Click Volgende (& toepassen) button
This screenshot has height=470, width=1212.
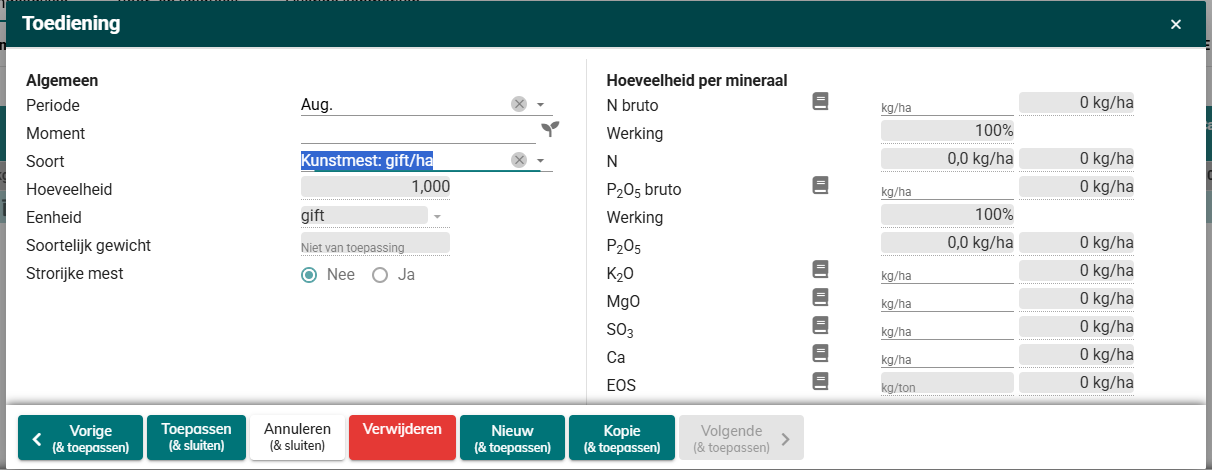741,438
